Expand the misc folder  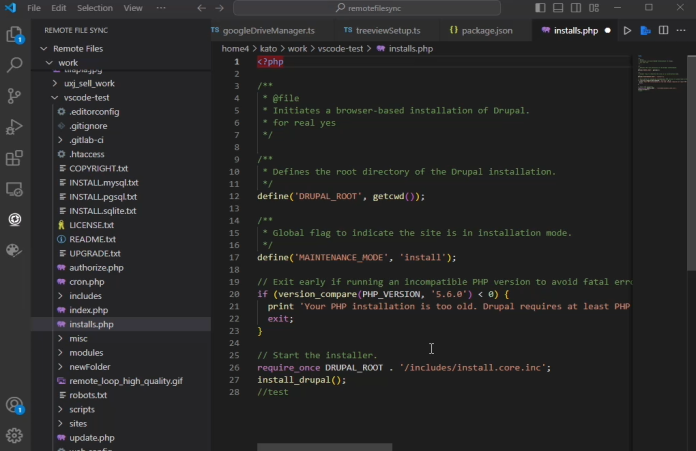coord(60,338)
